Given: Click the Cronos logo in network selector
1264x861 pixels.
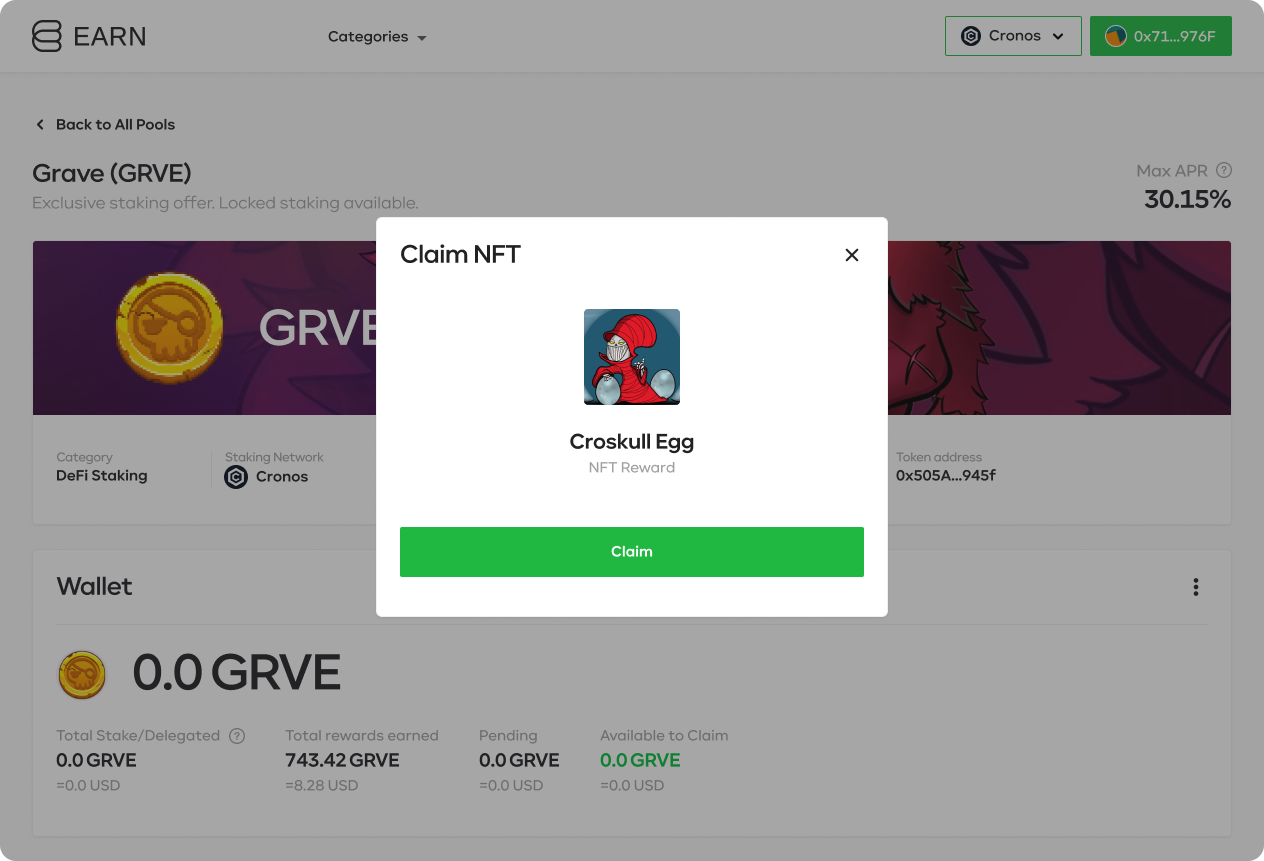Looking at the screenshot, I should coord(971,36).
